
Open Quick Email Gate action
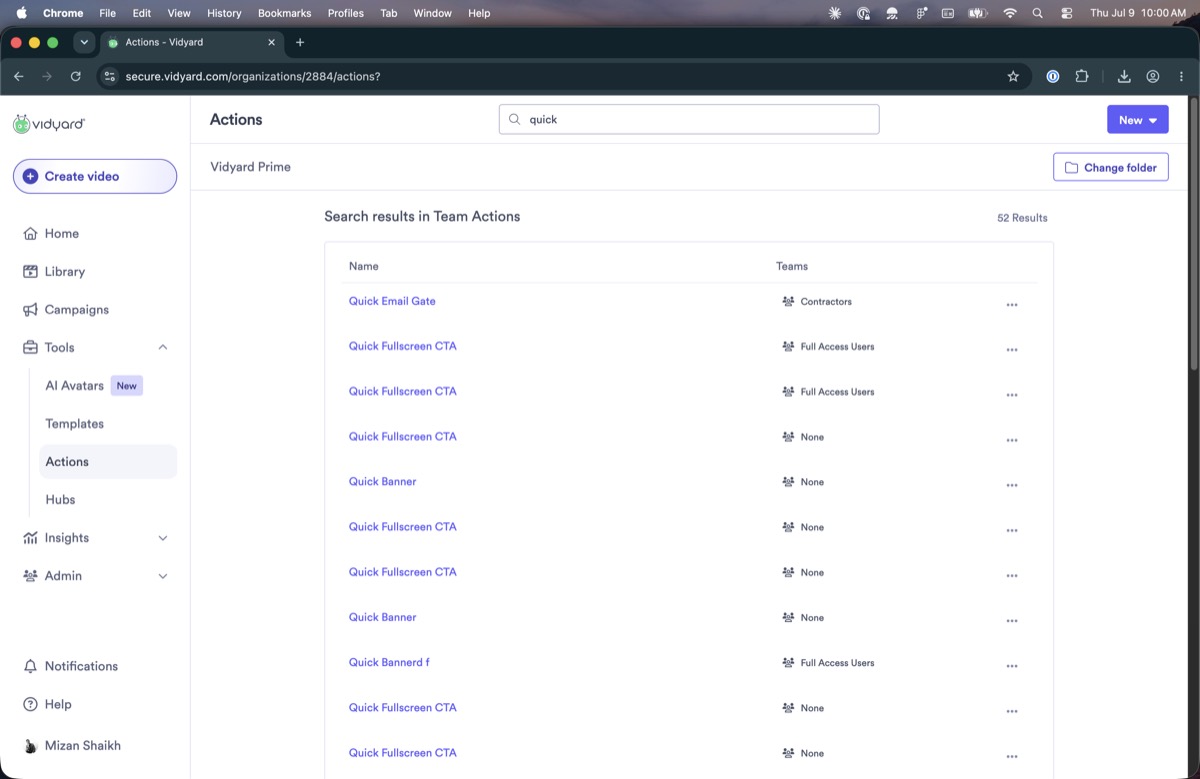click(392, 301)
